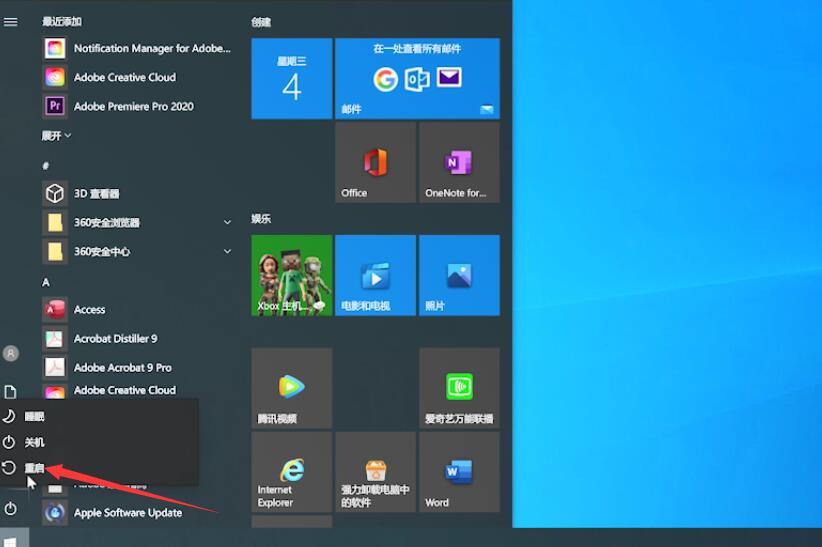The image size is (822, 547).
Task: Launch Adobe Acrobat 9 Pro
Action: (x=137, y=368)
